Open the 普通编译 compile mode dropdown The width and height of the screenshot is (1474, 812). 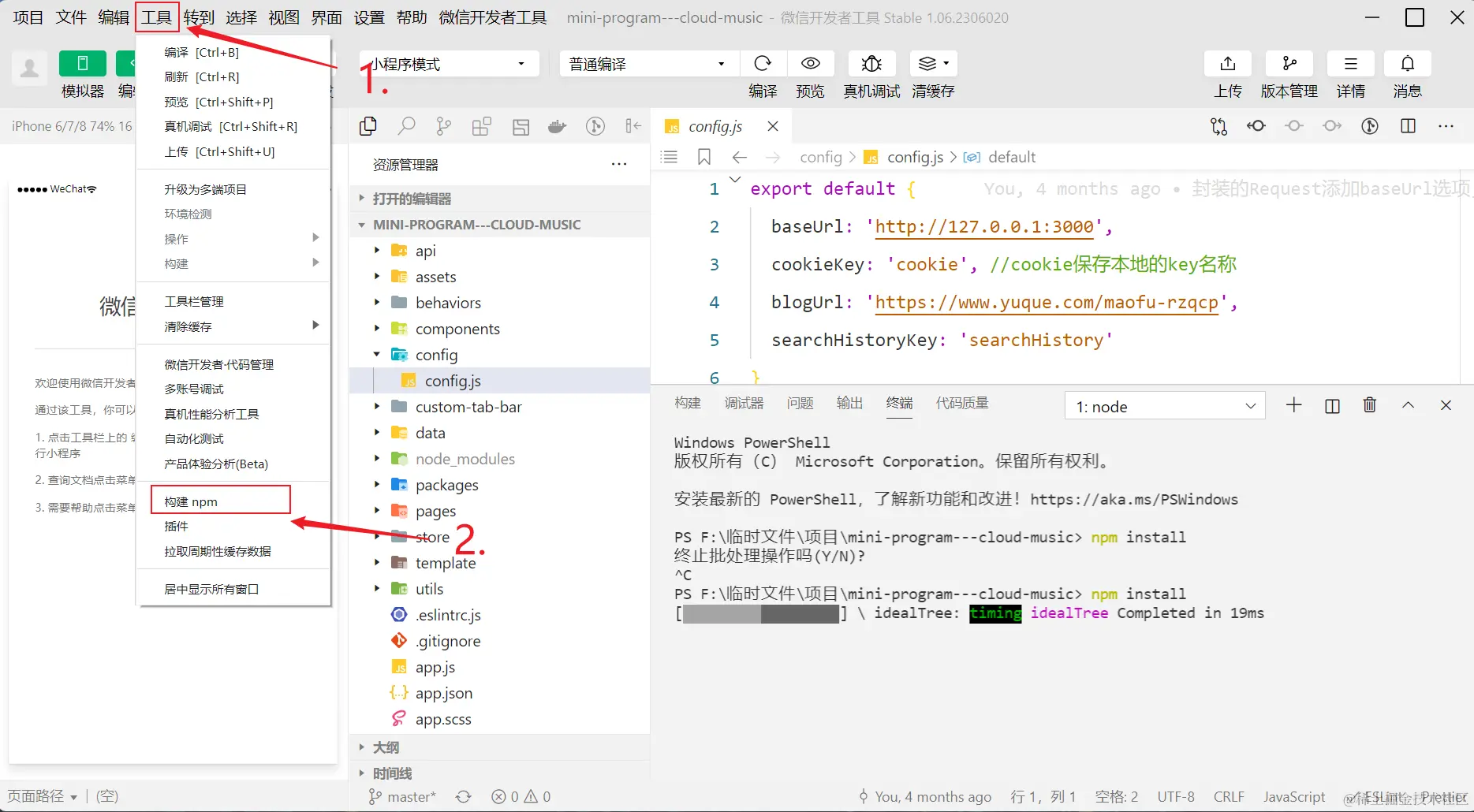pyautogui.click(x=649, y=64)
